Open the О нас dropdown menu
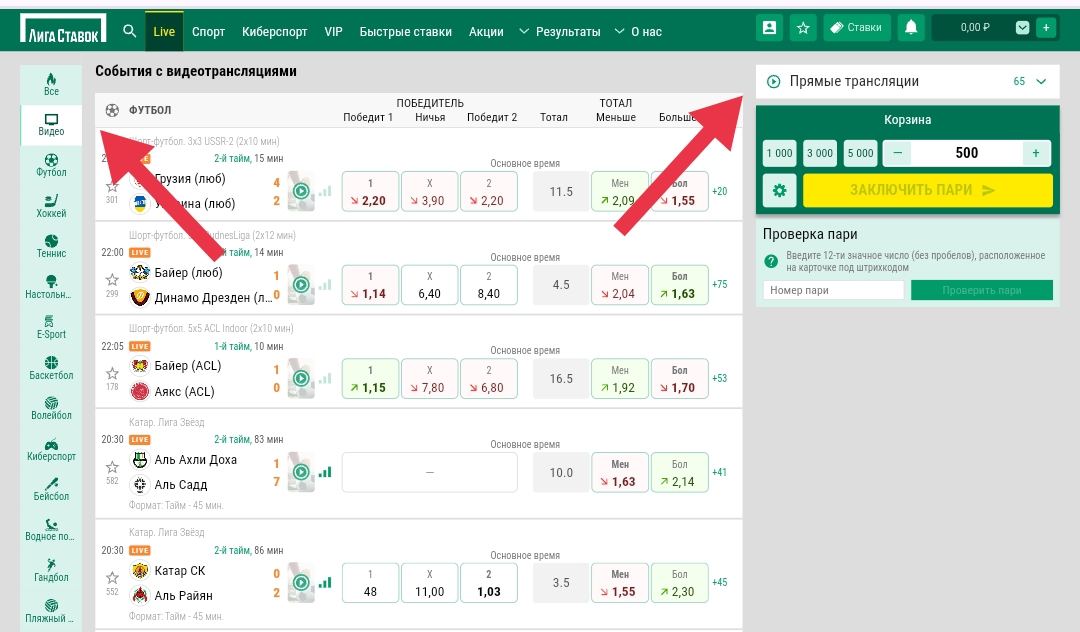This screenshot has height=632, width=1080. tap(638, 32)
